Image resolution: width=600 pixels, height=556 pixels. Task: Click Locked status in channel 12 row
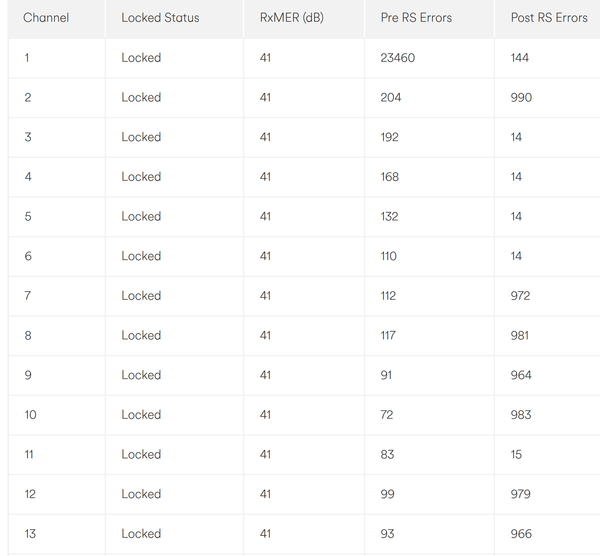pos(141,494)
